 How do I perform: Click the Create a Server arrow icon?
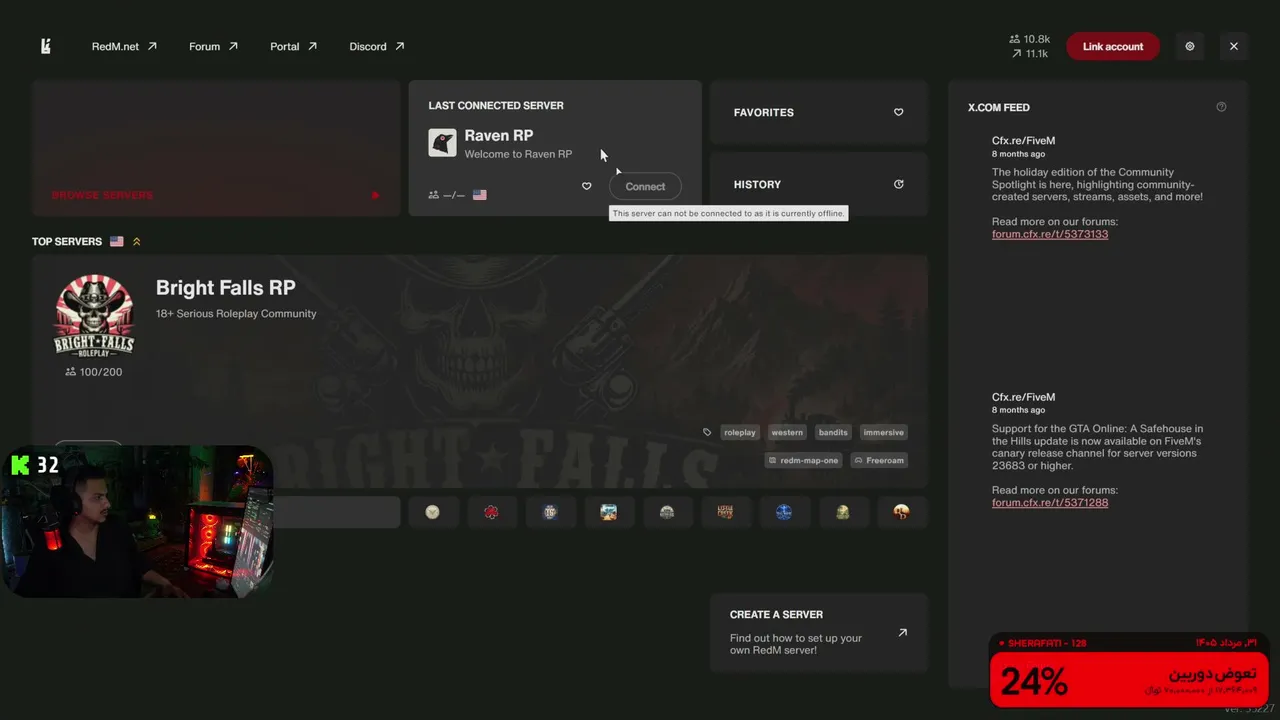[902, 633]
